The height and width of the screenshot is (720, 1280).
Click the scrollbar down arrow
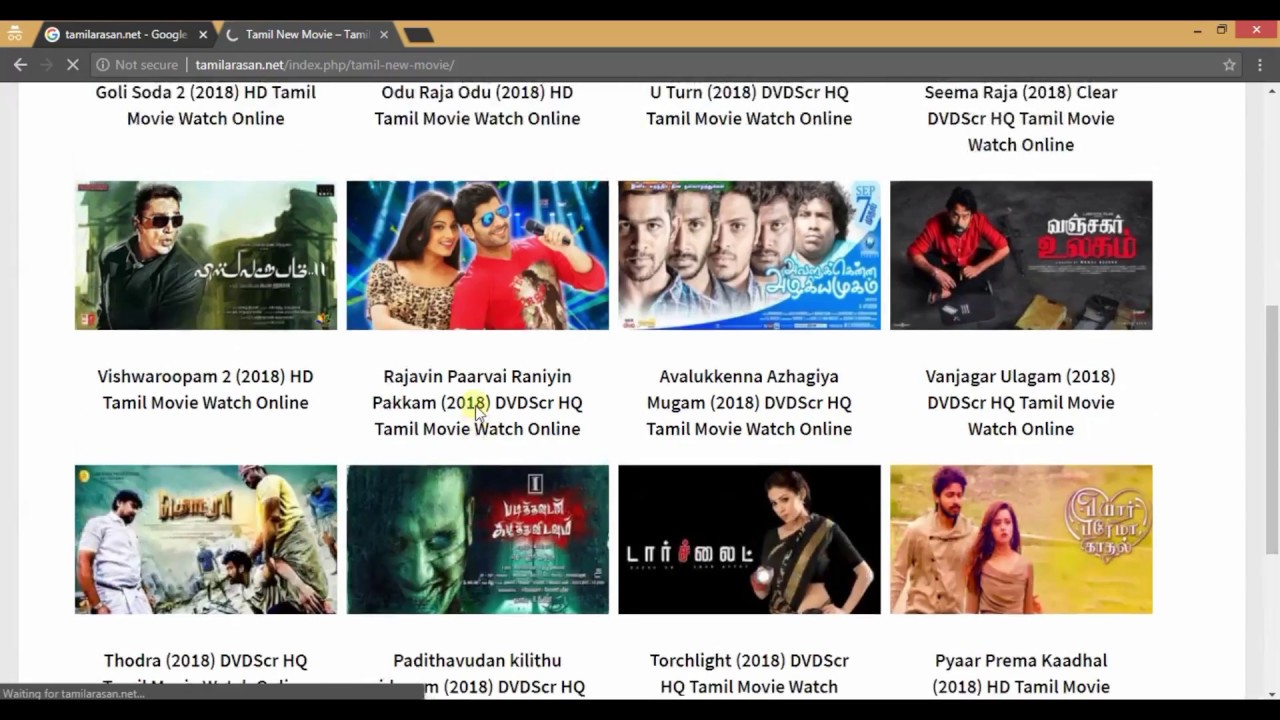point(1271,692)
